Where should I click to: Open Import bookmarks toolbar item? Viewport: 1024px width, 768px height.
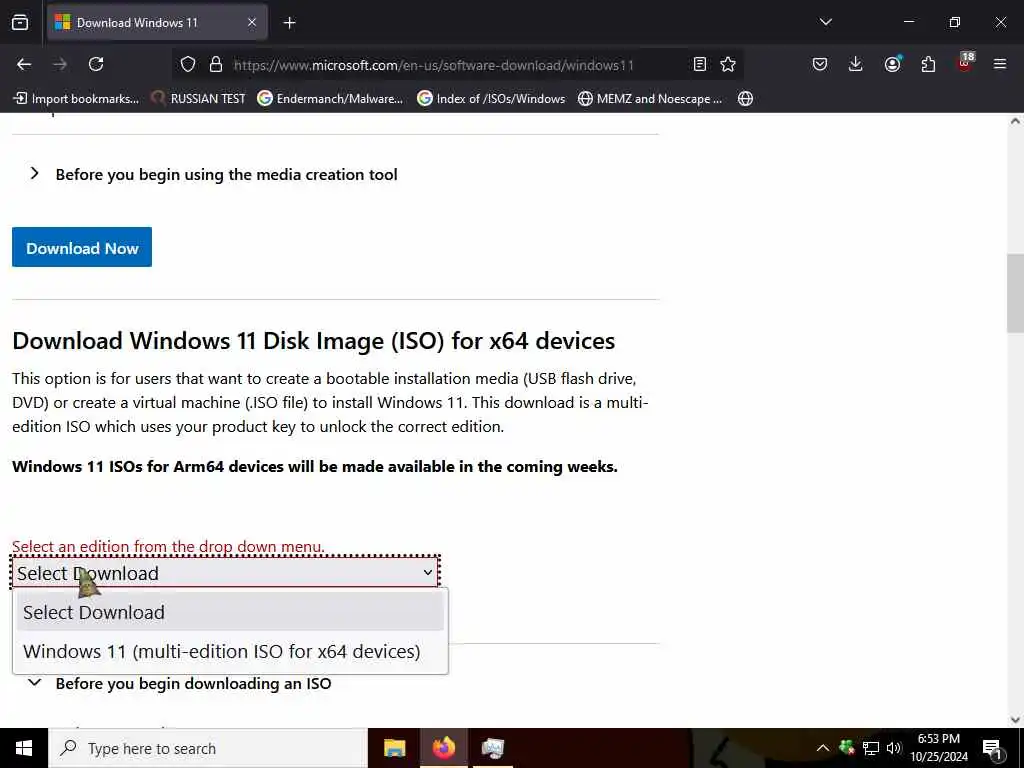point(76,99)
